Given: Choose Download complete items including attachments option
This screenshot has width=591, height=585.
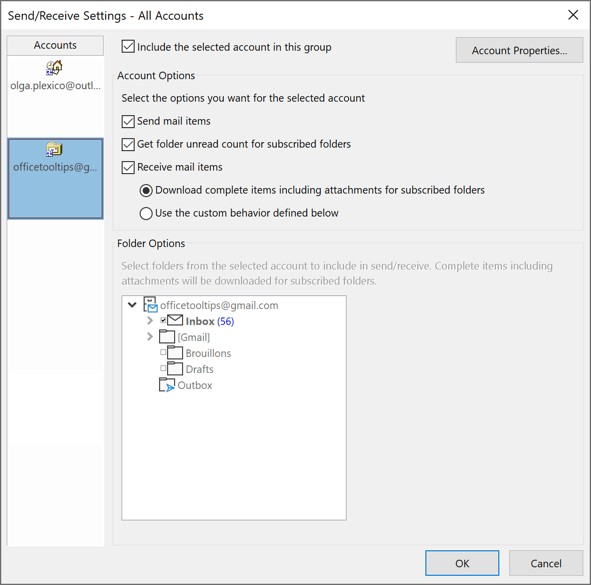Looking at the screenshot, I should [146, 190].
